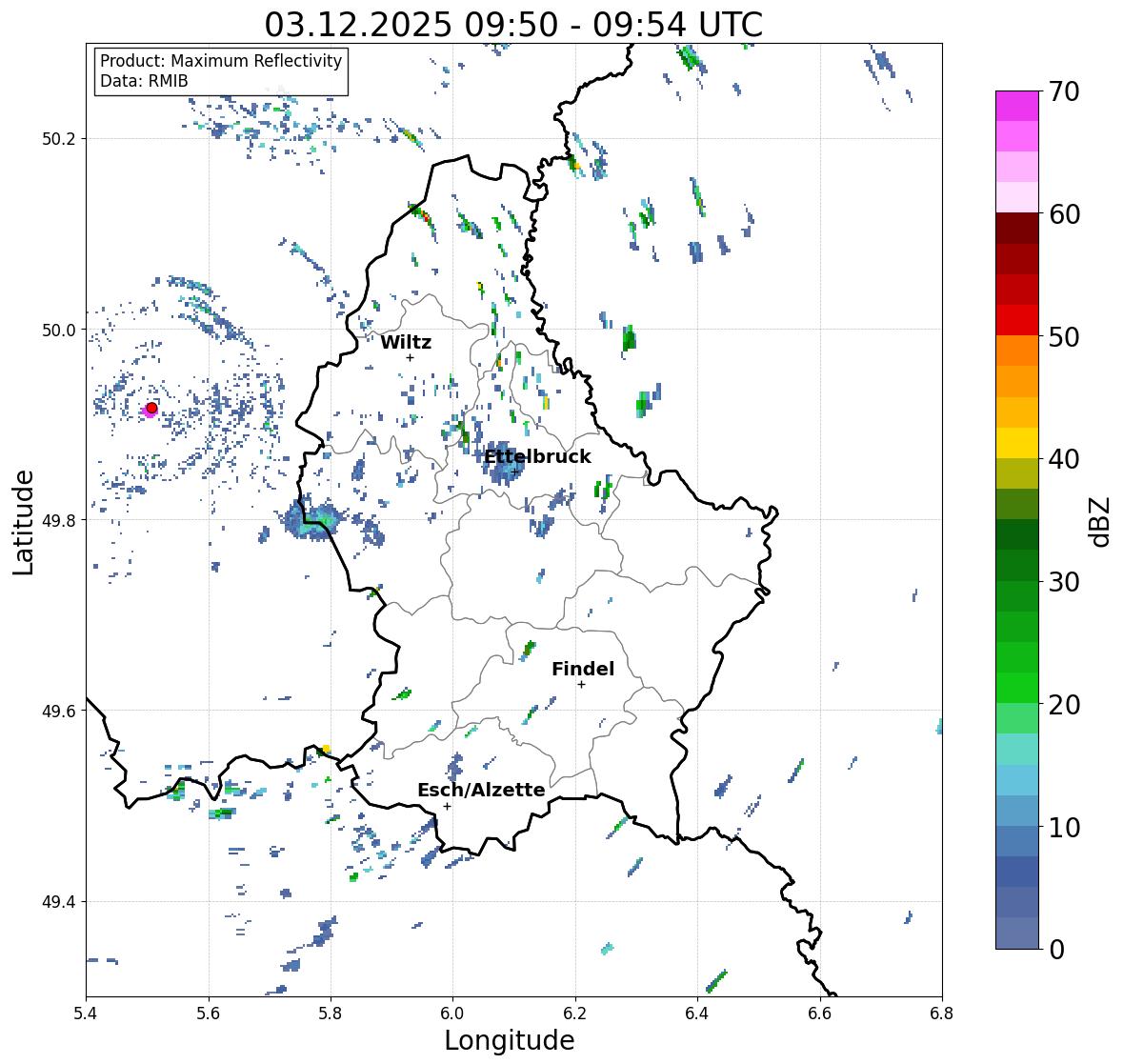Click the 49.8 latitude tick label
1123x1064 pixels.
59,520
